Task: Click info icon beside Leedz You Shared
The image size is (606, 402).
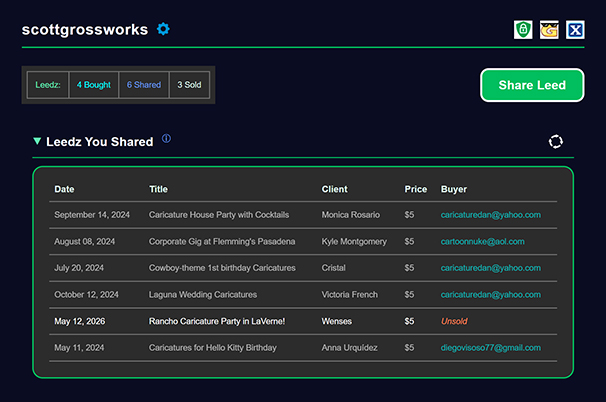Action: pyautogui.click(x=166, y=139)
